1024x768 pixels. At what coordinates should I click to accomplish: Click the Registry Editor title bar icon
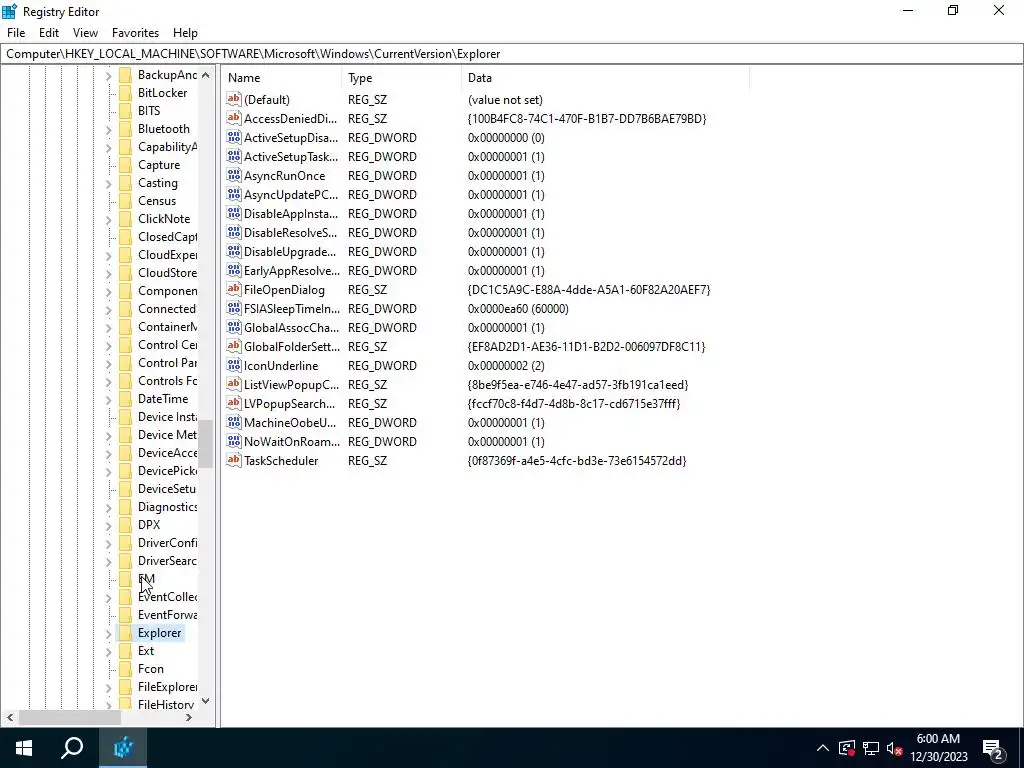9,11
